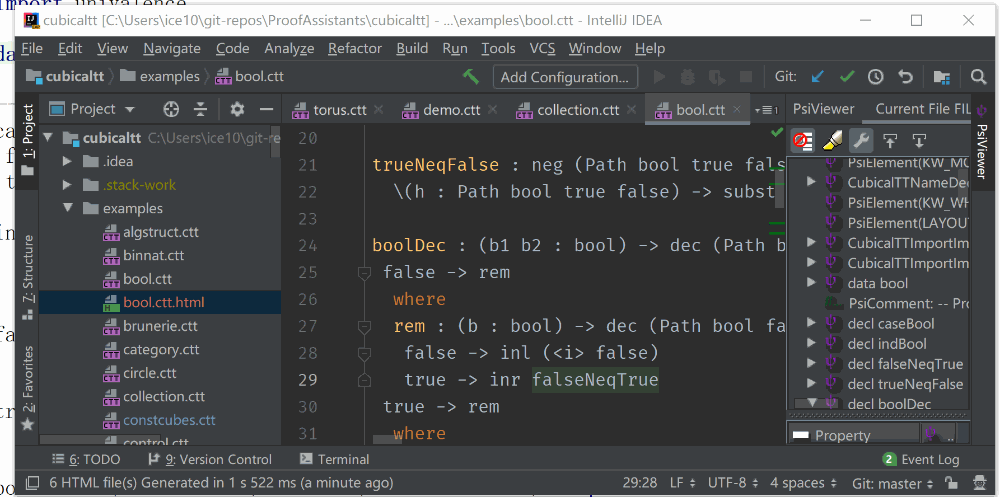Close the bool.ctt editor tab
The width and height of the screenshot is (1000, 497).
click(738, 110)
